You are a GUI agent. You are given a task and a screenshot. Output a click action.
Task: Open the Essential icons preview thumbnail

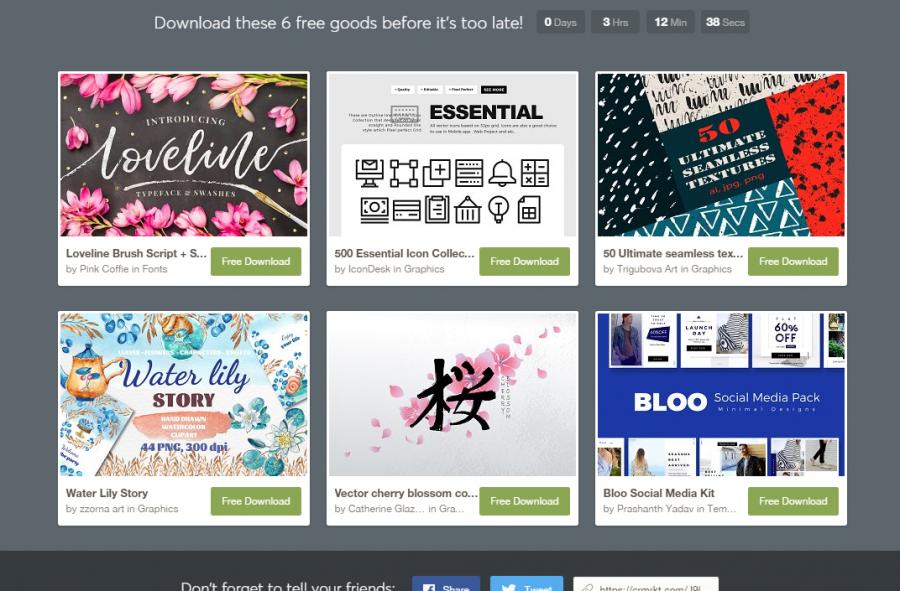(x=452, y=154)
